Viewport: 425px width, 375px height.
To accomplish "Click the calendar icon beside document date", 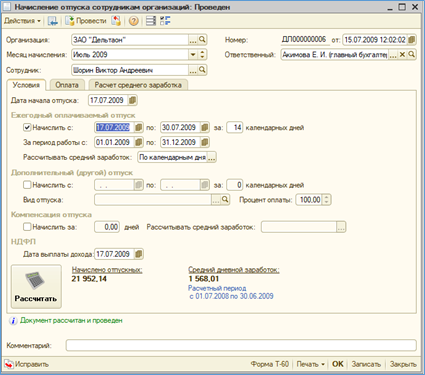I will point(412,40).
